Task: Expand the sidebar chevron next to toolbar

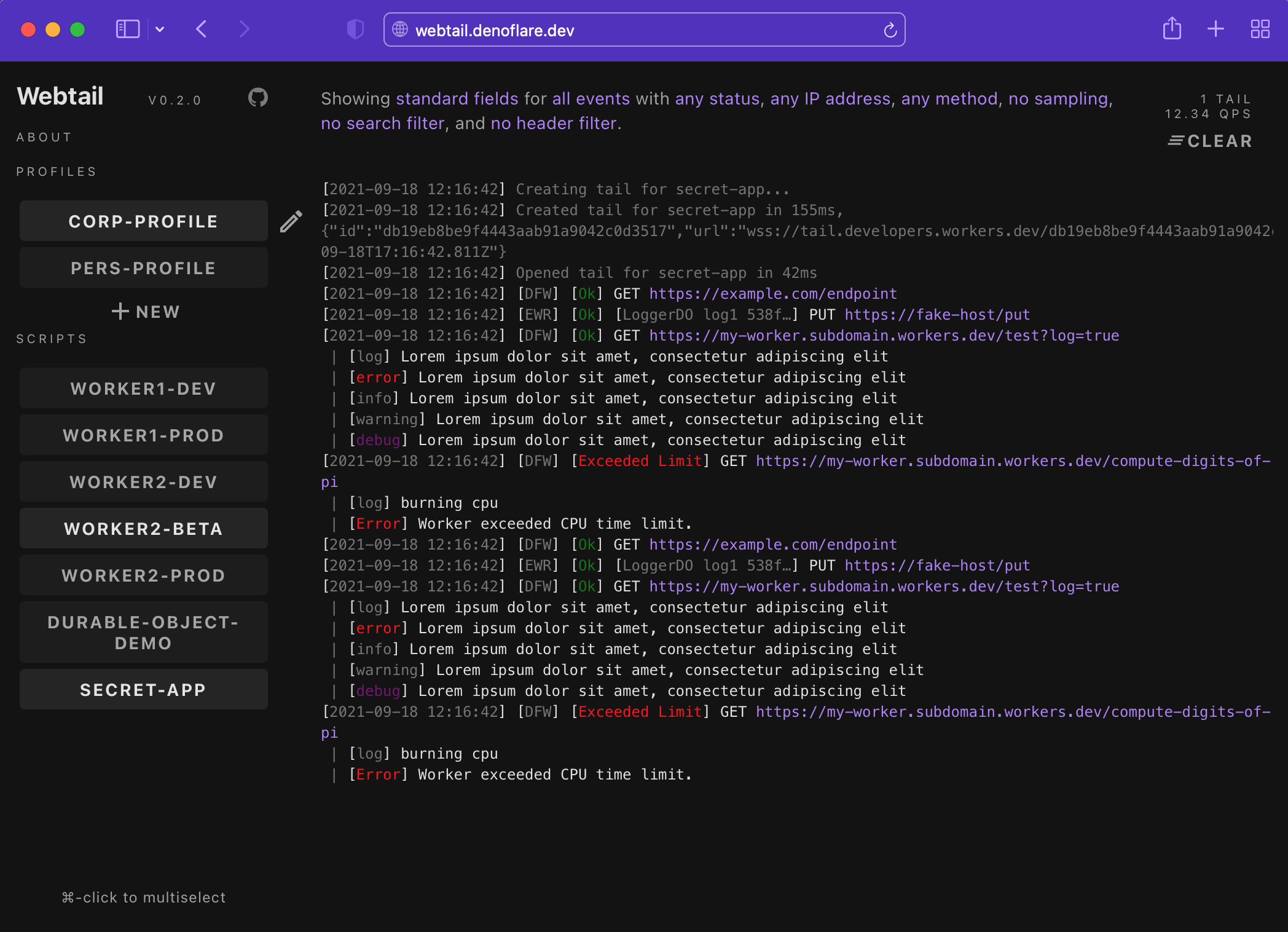Action: (x=161, y=29)
